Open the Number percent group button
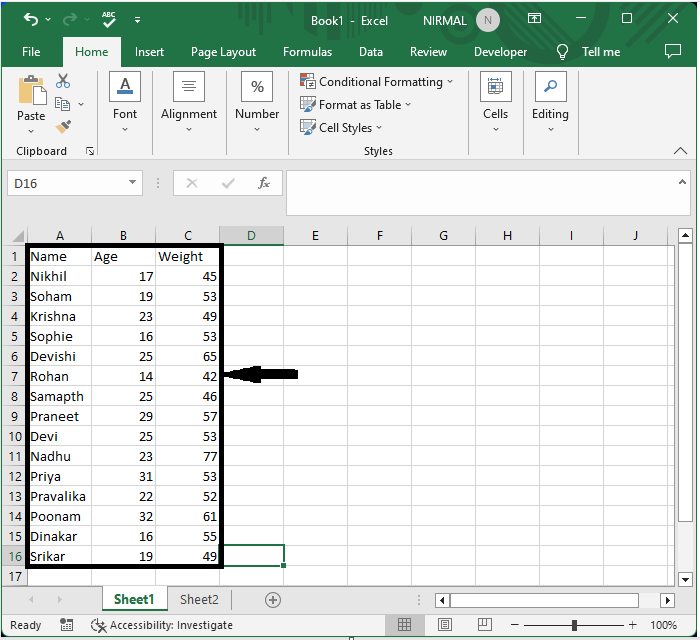Image resolution: width=700 pixels, height=640 pixels. pyautogui.click(x=257, y=102)
